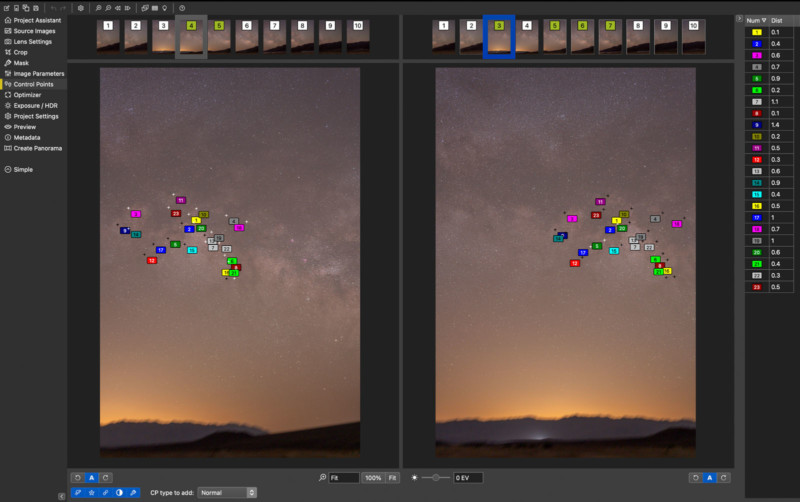The width and height of the screenshot is (800, 502).
Task: Open the Optimizer section in sidebar
Action: [x=27, y=95]
